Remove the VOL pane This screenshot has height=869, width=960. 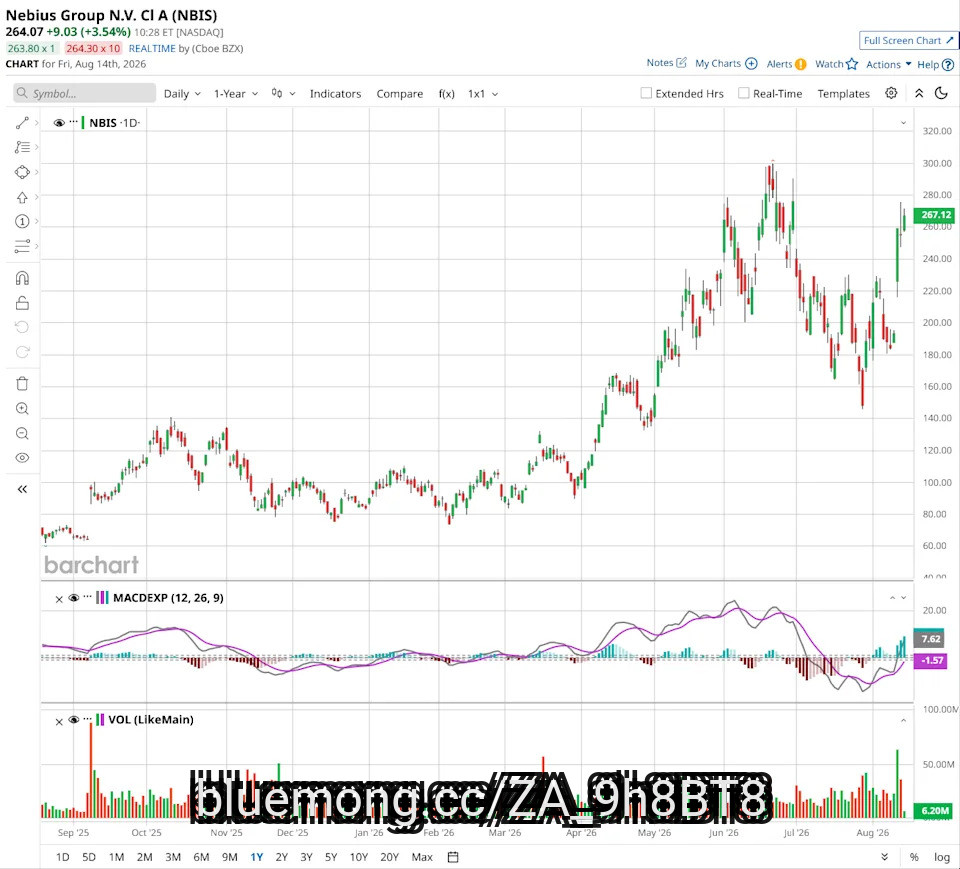(x=59, y=721)
